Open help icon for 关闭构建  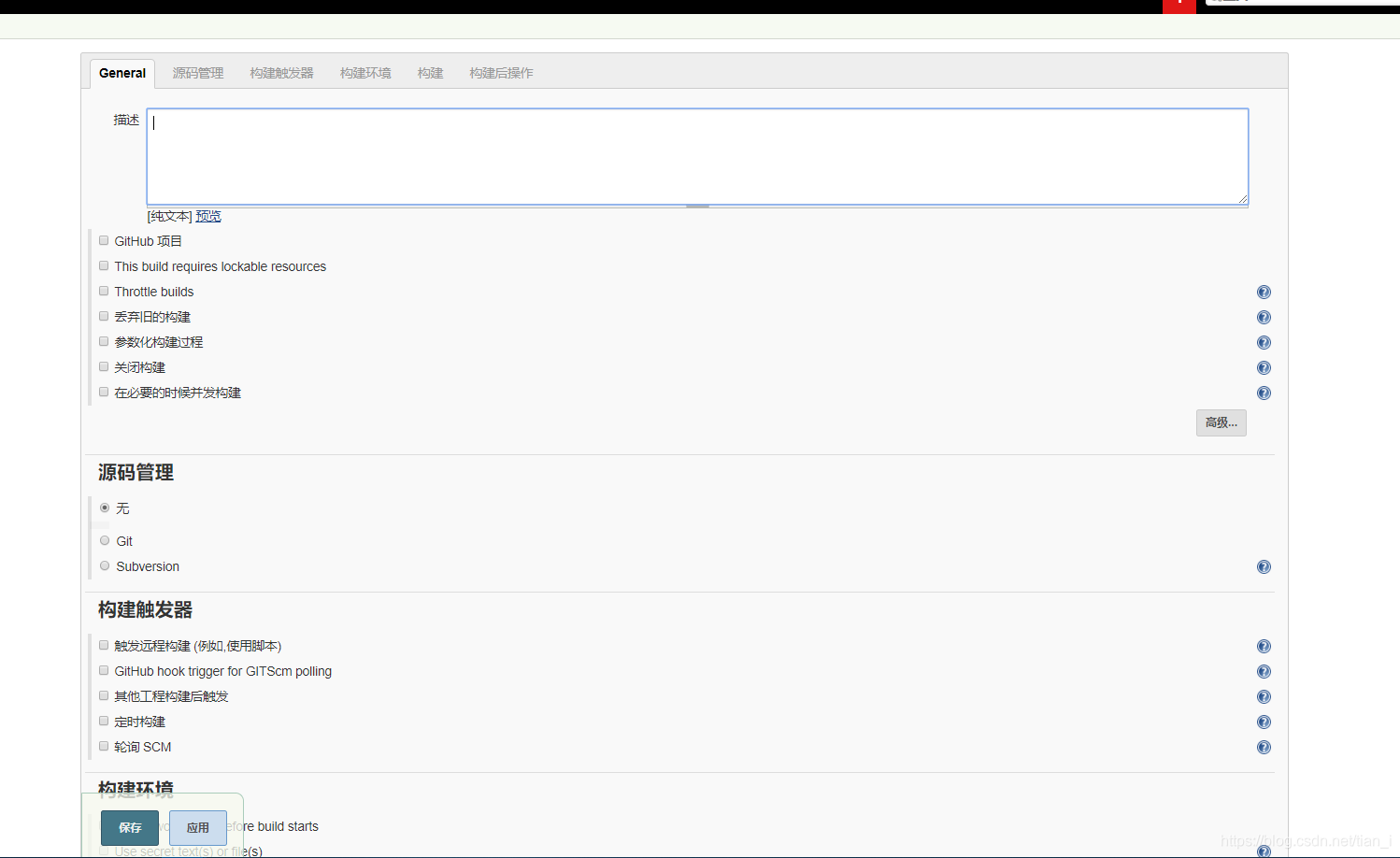(1264, 368)
